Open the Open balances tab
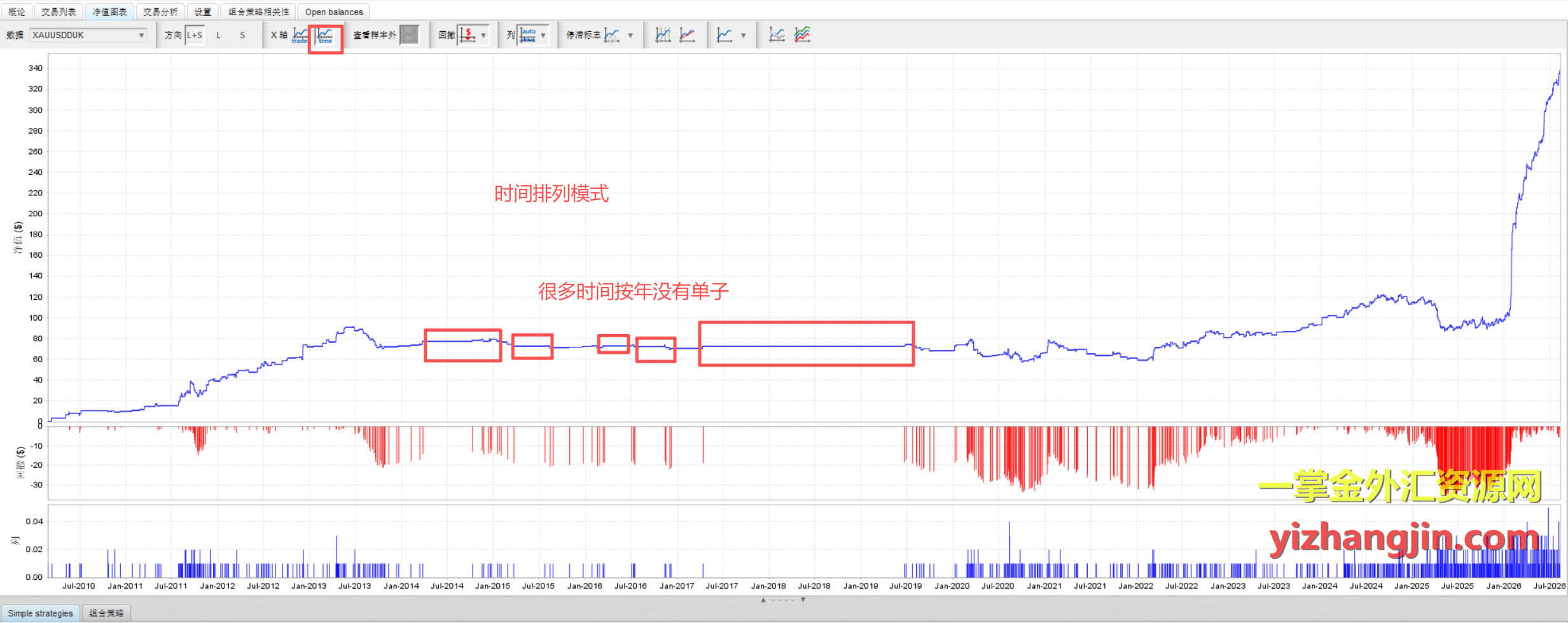The height and width of the screenshot is (623, 1568). click(x=334, y=11)
